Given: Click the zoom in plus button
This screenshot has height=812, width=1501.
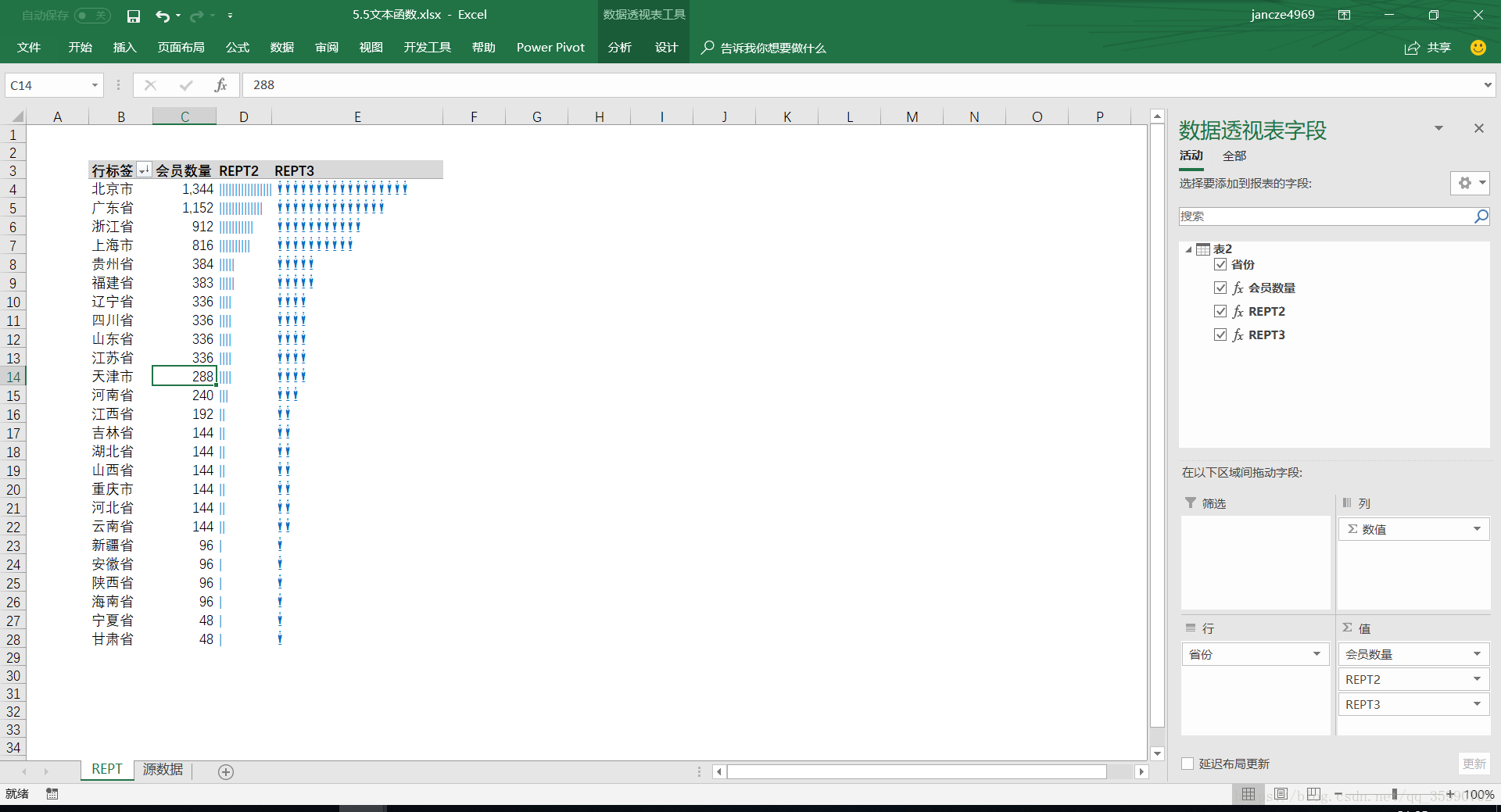Looking at the screenshot, I should coord(1450,794).
